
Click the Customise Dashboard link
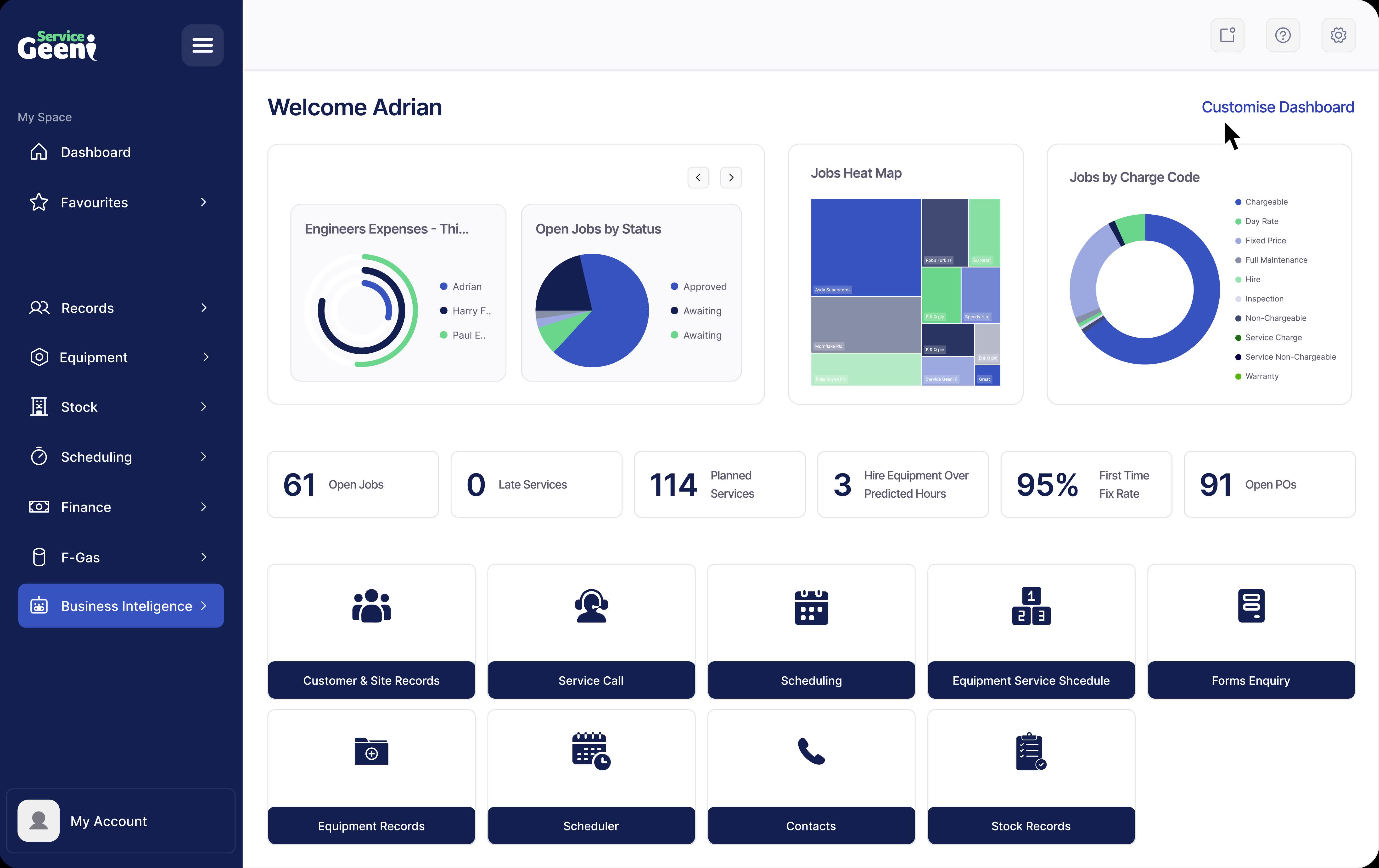[x=1277, y=107]
